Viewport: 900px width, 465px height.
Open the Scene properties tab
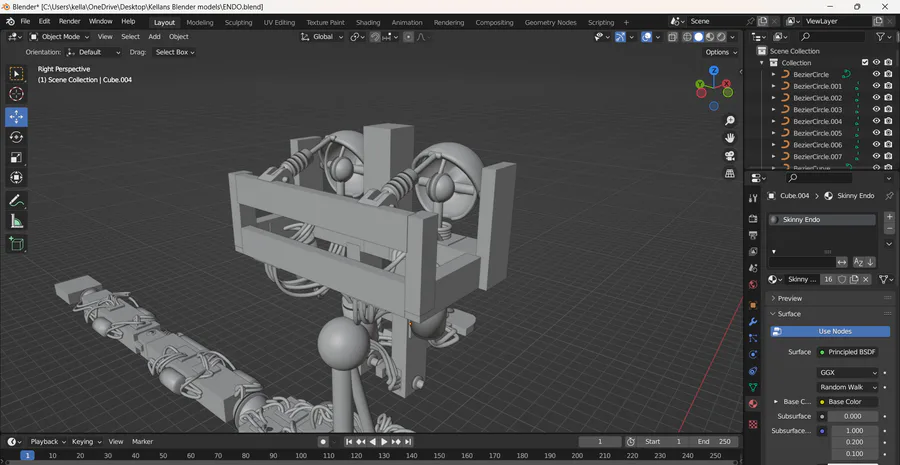[753, 268]
